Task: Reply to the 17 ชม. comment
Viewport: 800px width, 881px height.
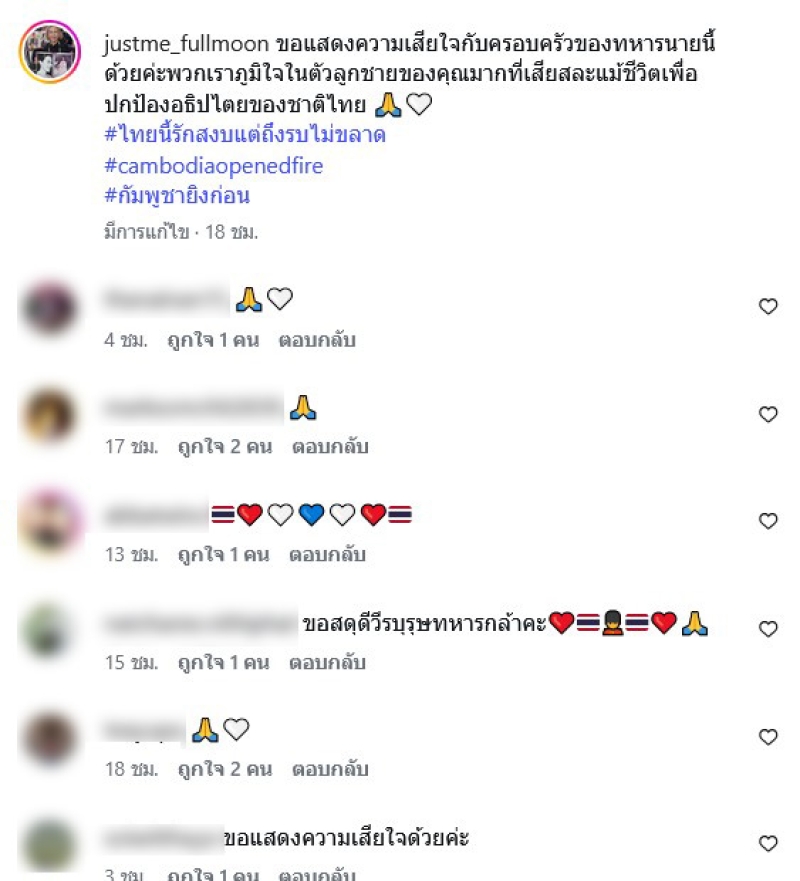Action: tap(330, 447)
